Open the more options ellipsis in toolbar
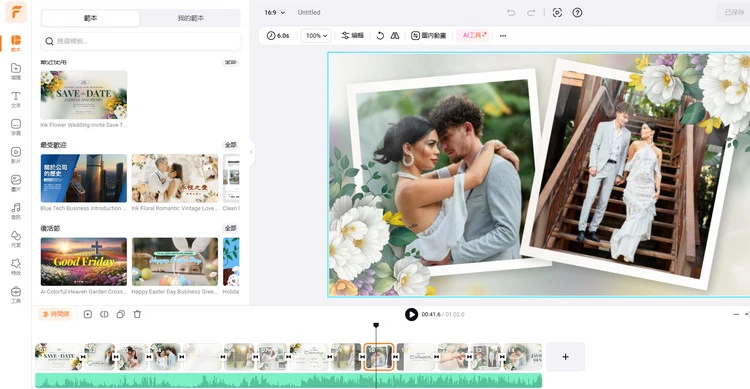 [x=503, y=35]
